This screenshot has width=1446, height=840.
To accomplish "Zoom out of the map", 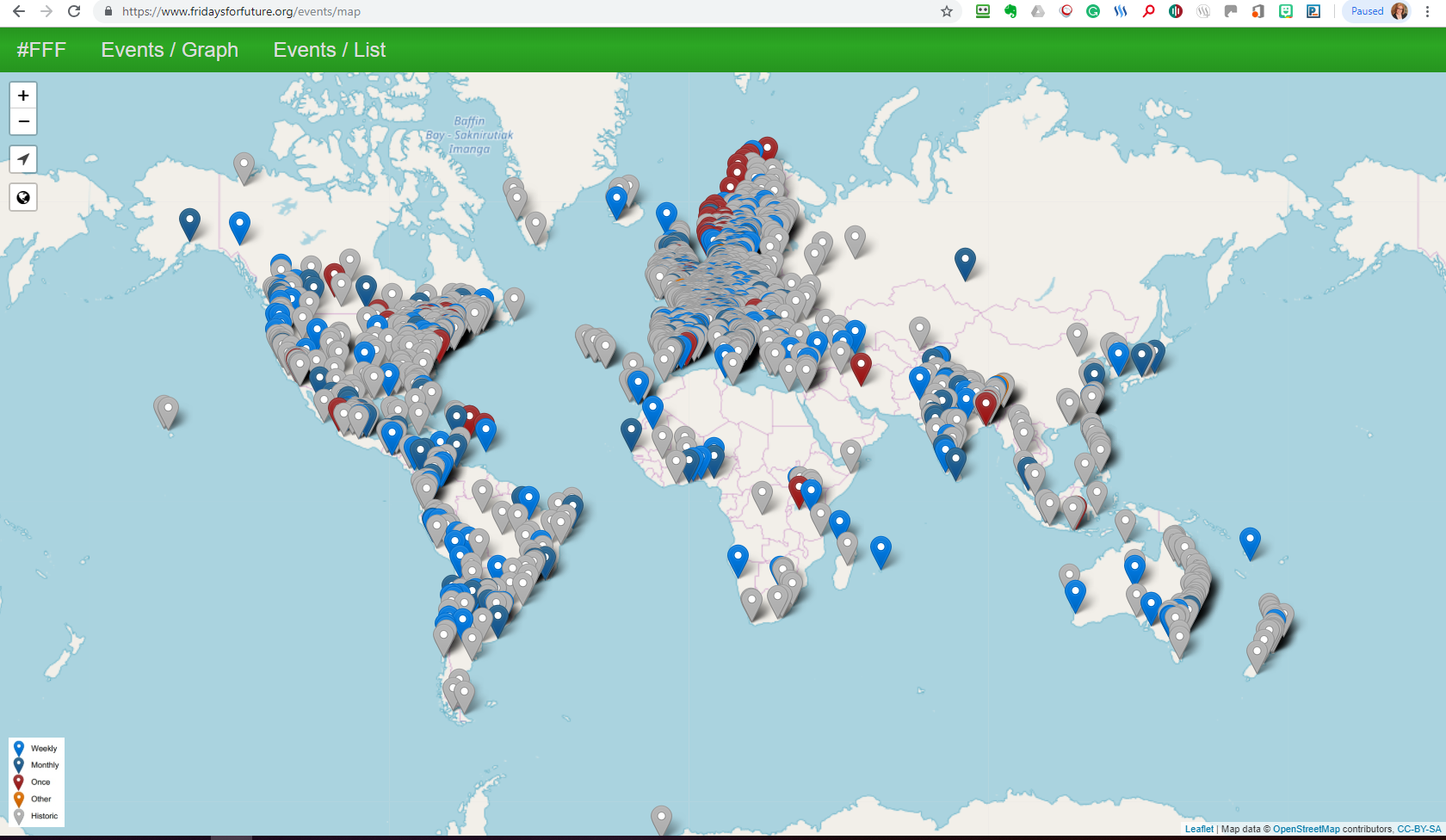I will tap(23, 121).
